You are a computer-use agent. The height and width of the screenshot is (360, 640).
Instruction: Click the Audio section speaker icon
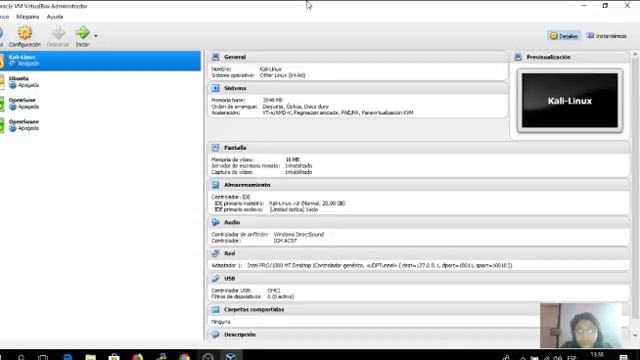[216, 222]
